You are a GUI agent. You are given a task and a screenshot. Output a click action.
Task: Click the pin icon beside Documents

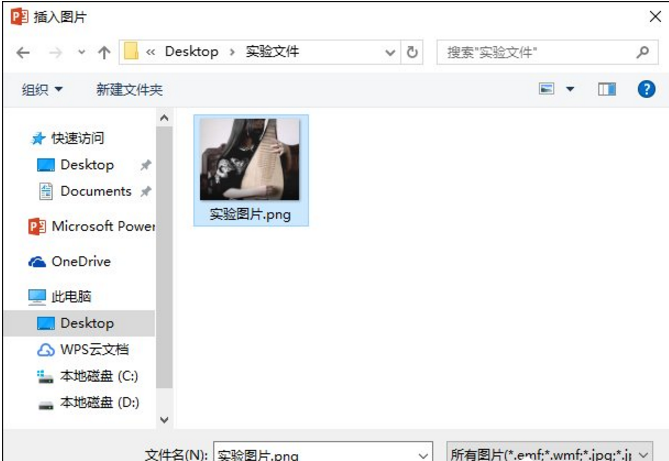(146, 191)
